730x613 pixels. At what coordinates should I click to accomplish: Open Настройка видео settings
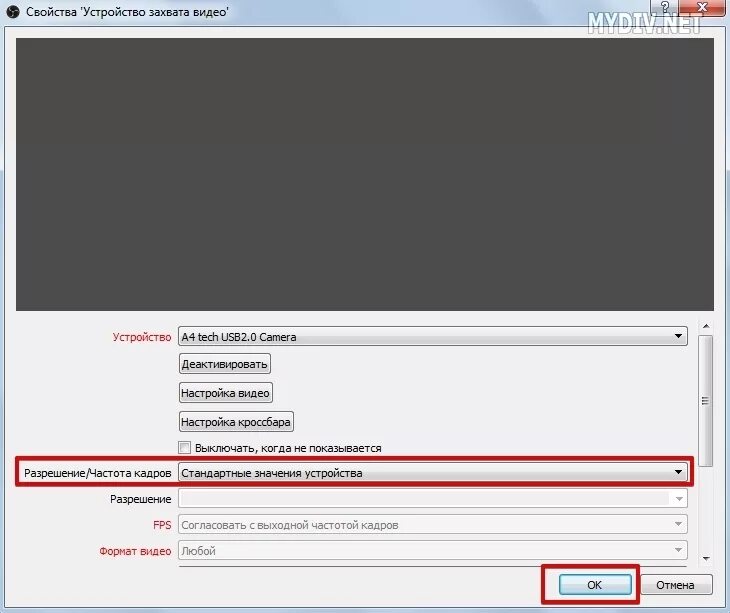pyautogui.click(x=225, y=393)
